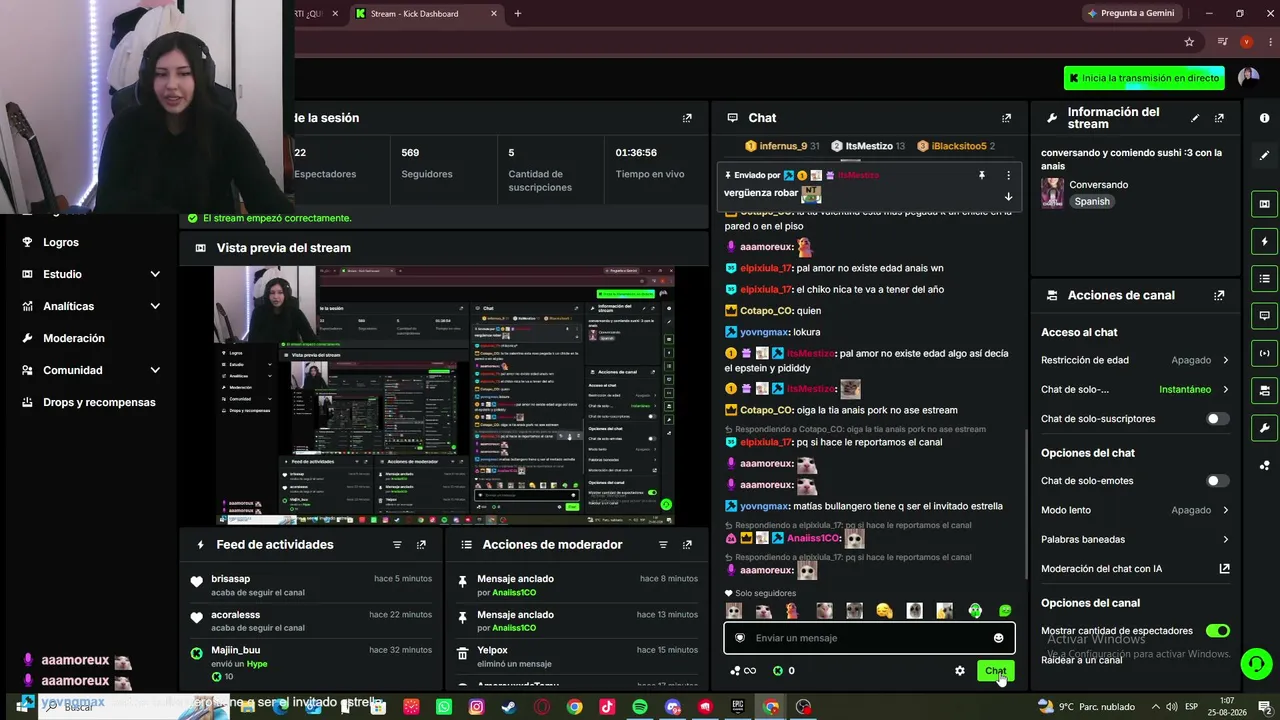Viewport: 1280px width, 720px height.
Task: Open the wrench icon in right sidebar
Action: (x=1265, y=428)
